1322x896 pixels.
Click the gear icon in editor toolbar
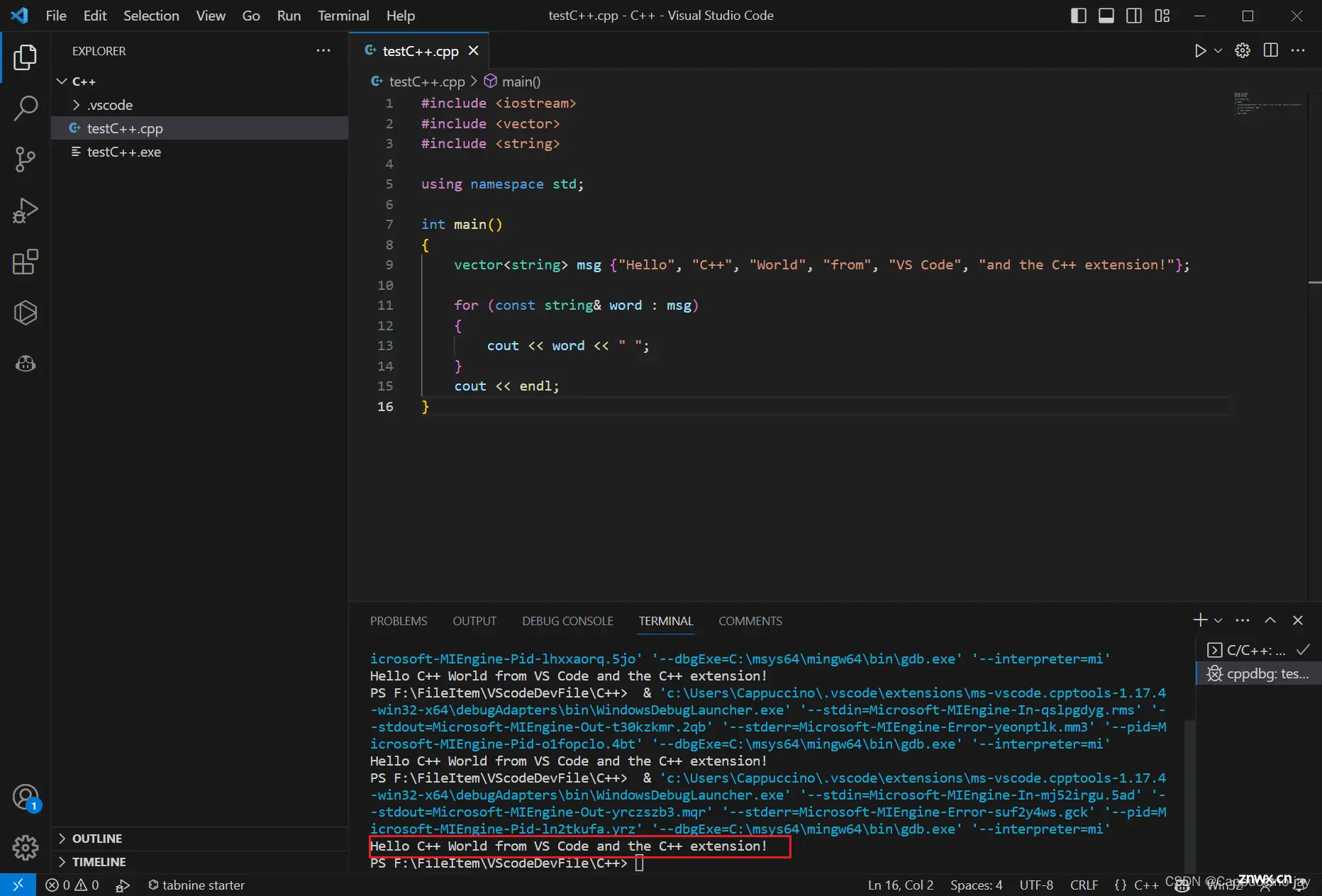point(1243,51)
